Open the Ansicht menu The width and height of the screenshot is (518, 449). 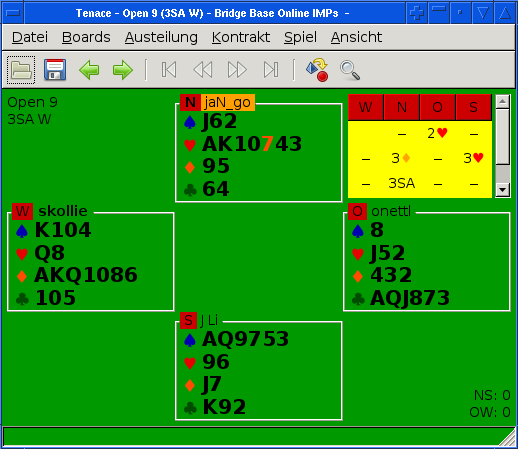pyautogui.click(x=356, y=37)
